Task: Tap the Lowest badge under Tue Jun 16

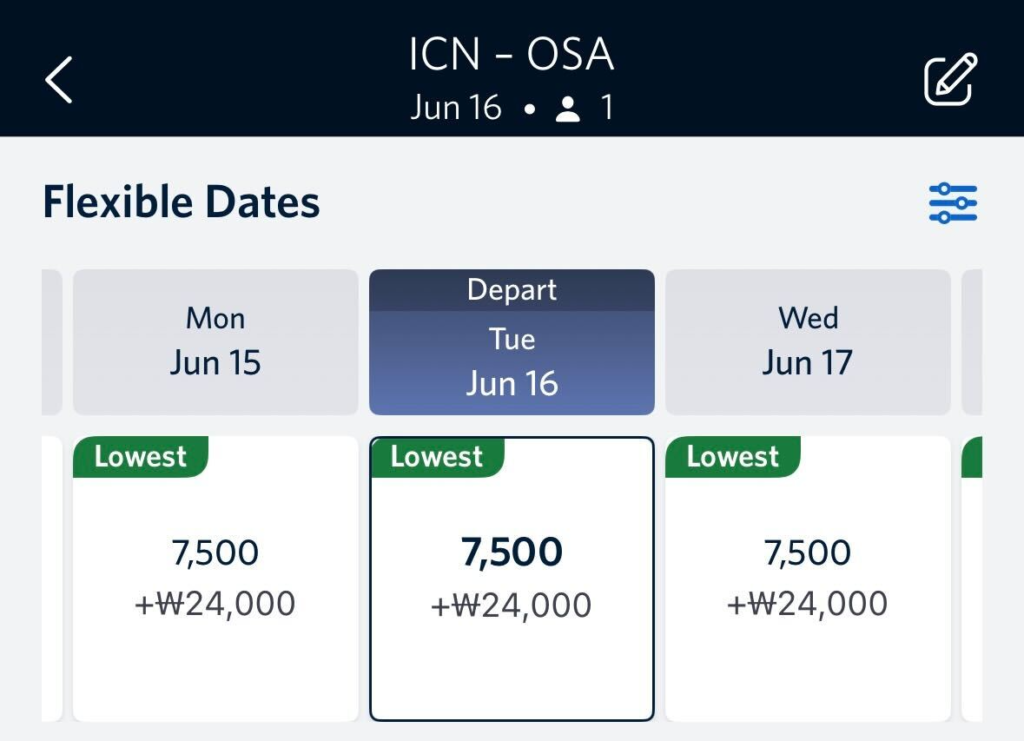Action: 436,457
